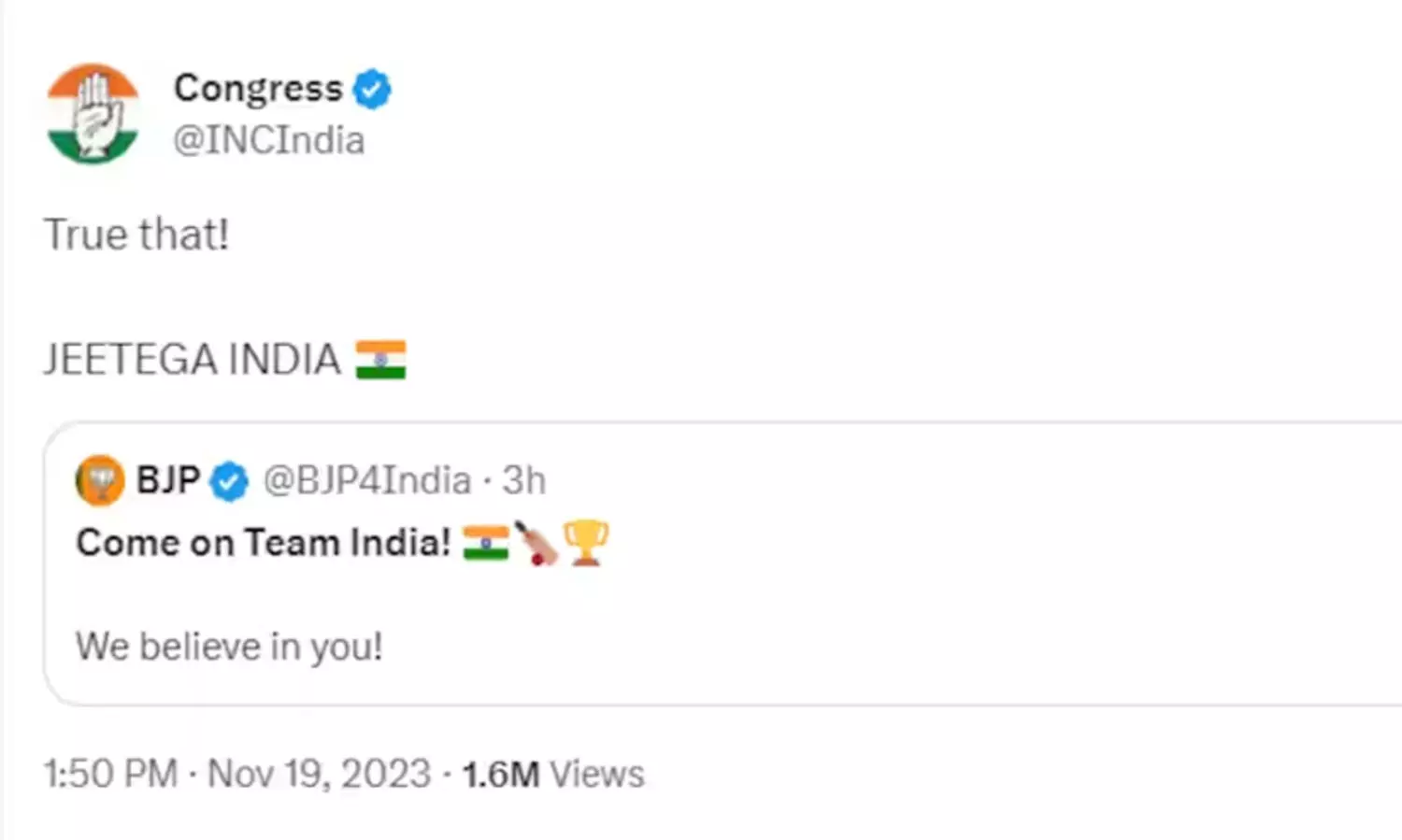Open the Congress profile avatar
Viewport: 1402px width, 840px height.
pyautogui.click(x=93, y=113)
